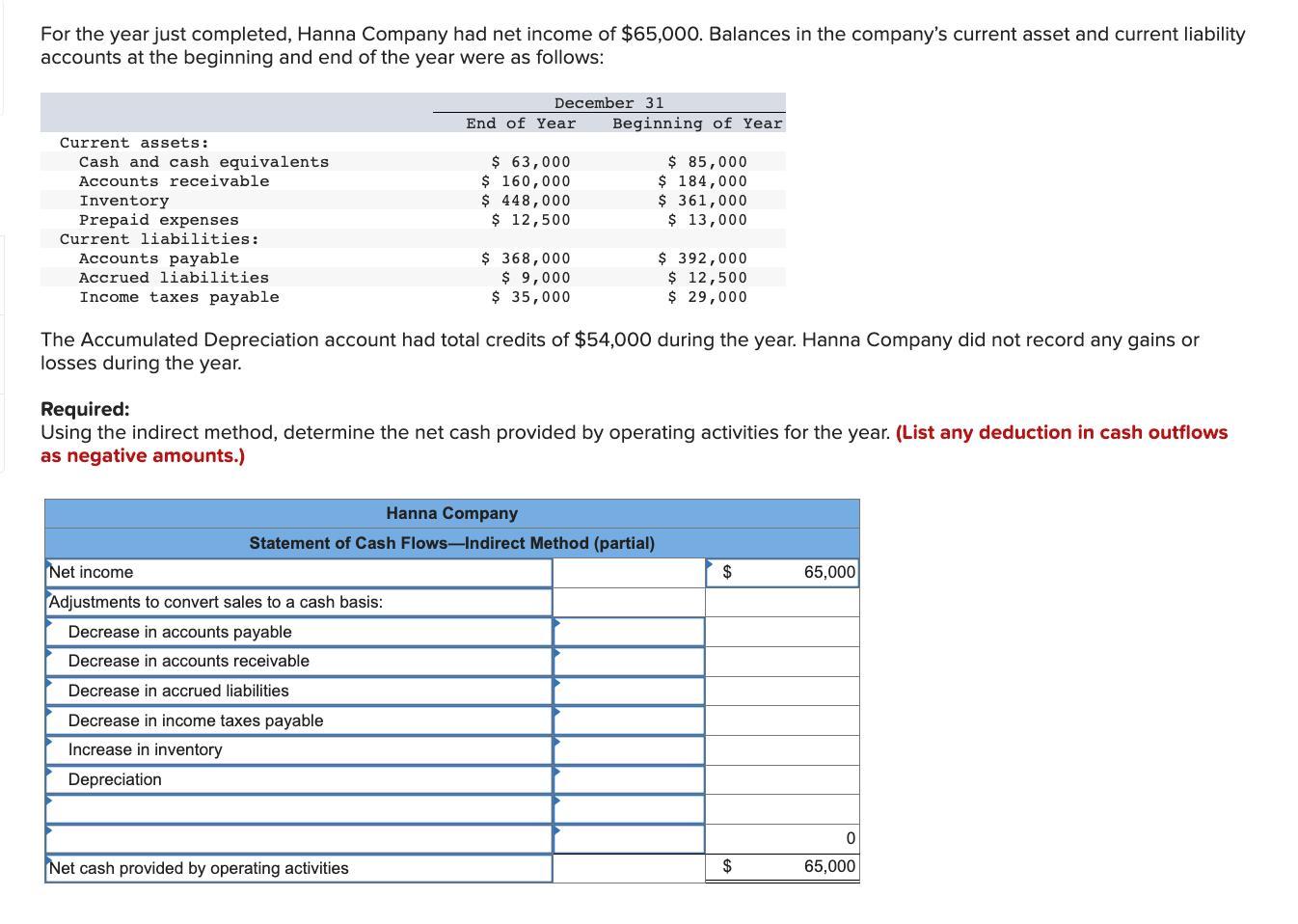Click the $ 63,000 end-of-year cash value
This screenshot has height=924, width=1298.
point(530,162)
